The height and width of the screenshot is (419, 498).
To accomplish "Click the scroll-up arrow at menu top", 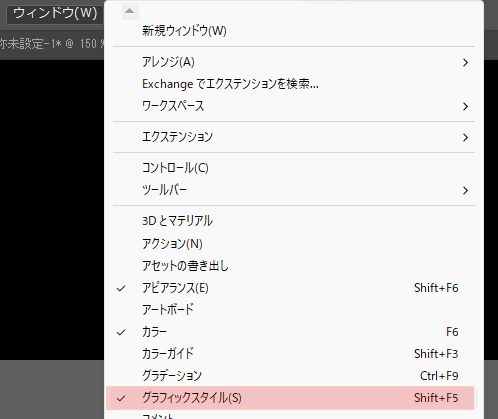I will tap(130, 11).
